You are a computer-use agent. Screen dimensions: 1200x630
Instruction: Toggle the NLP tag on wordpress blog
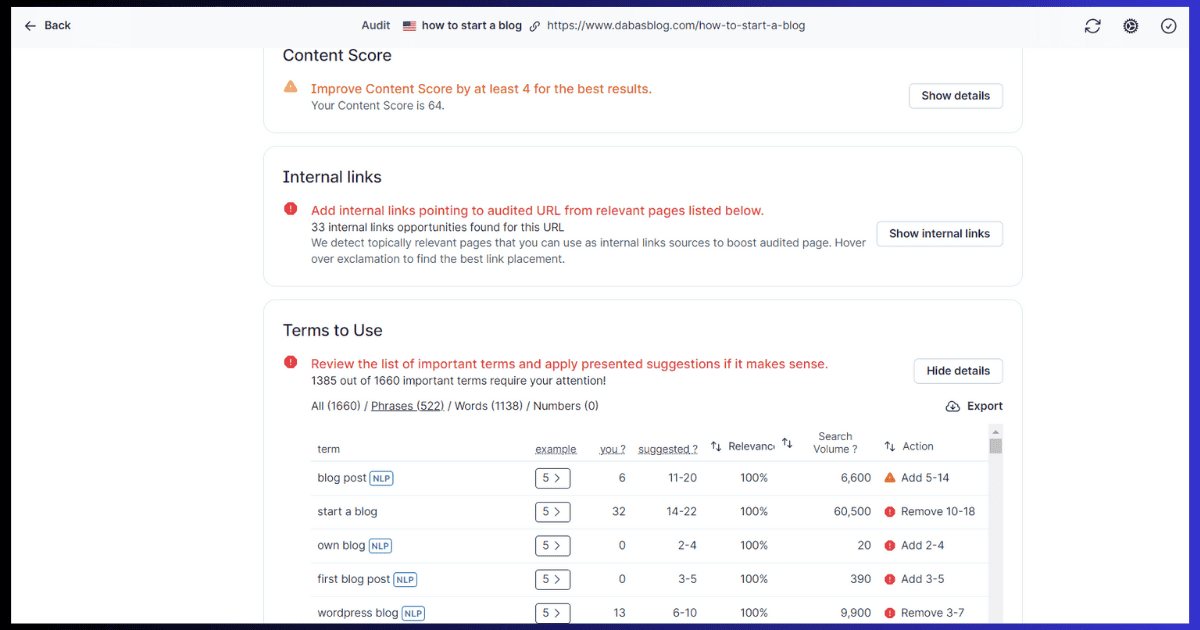[x=413, y=613]
